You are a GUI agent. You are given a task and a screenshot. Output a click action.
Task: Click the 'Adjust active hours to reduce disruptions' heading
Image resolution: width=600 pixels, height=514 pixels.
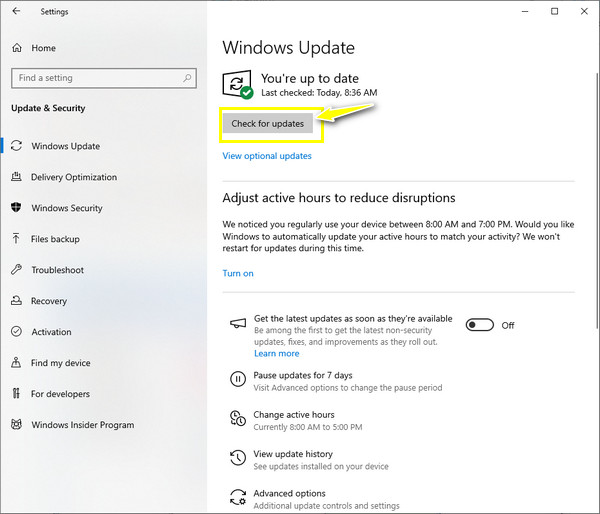[339, 197]
